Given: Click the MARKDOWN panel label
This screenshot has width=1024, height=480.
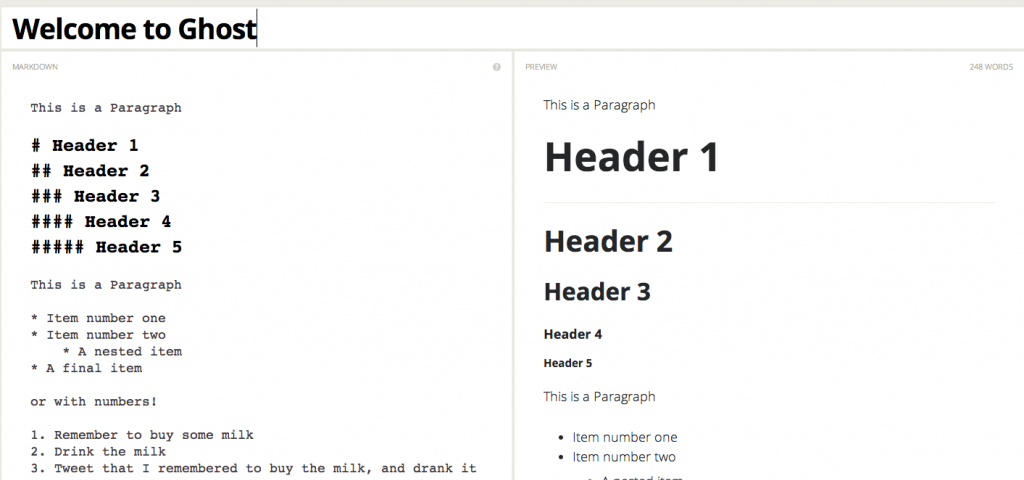Looking at the screenshot, I should click(35, 67).
